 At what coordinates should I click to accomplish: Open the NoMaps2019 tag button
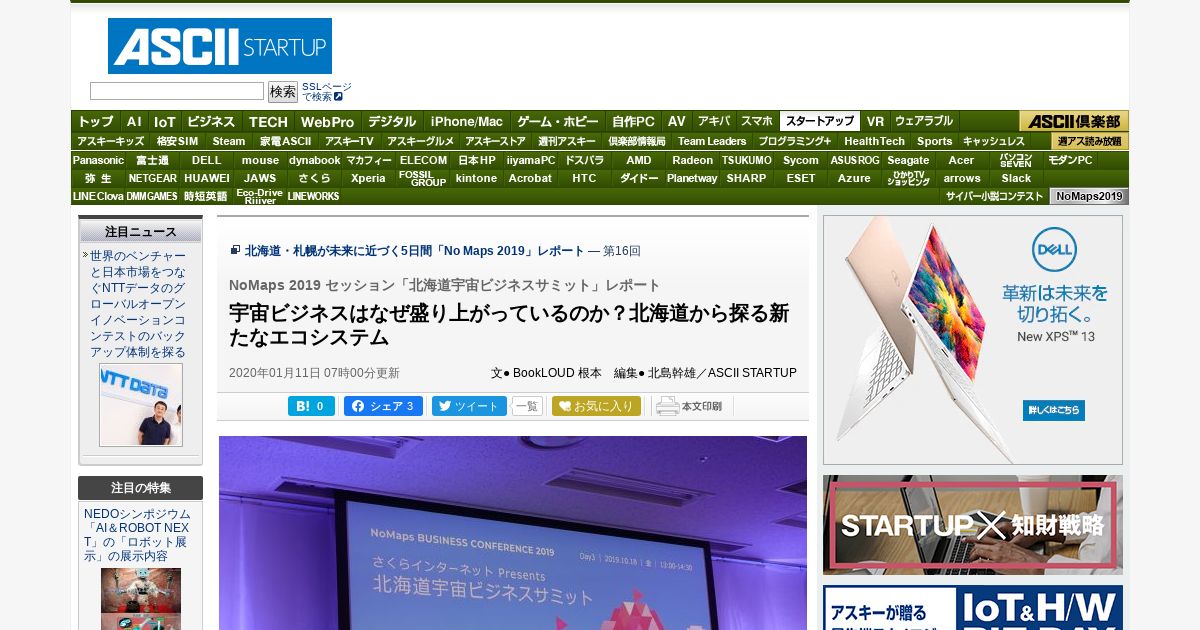pos(1089,196)
